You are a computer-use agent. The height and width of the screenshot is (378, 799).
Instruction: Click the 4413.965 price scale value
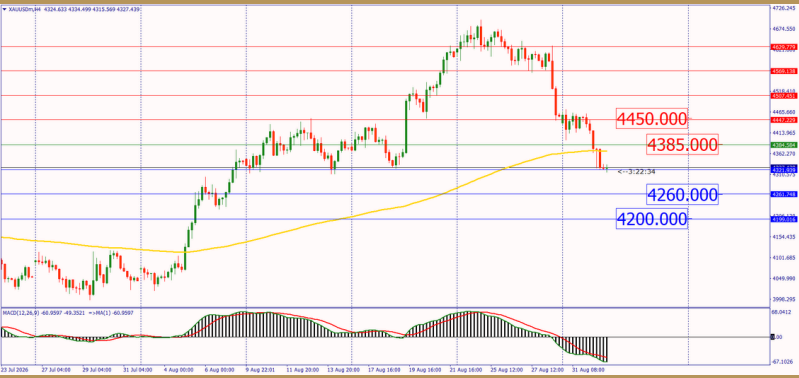coord(784,132)
